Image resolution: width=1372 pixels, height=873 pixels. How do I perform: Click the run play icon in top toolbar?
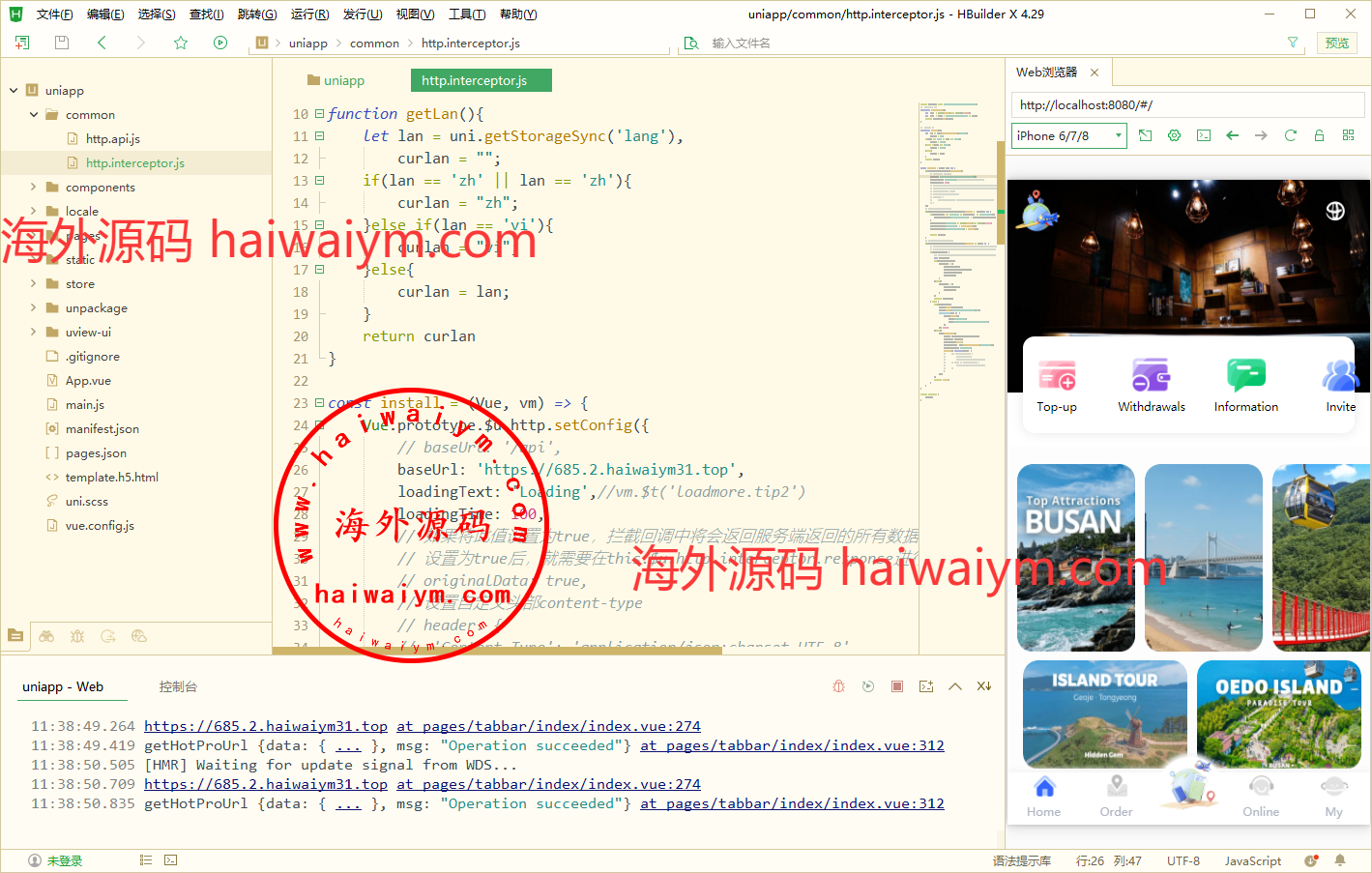coord(220,43)
